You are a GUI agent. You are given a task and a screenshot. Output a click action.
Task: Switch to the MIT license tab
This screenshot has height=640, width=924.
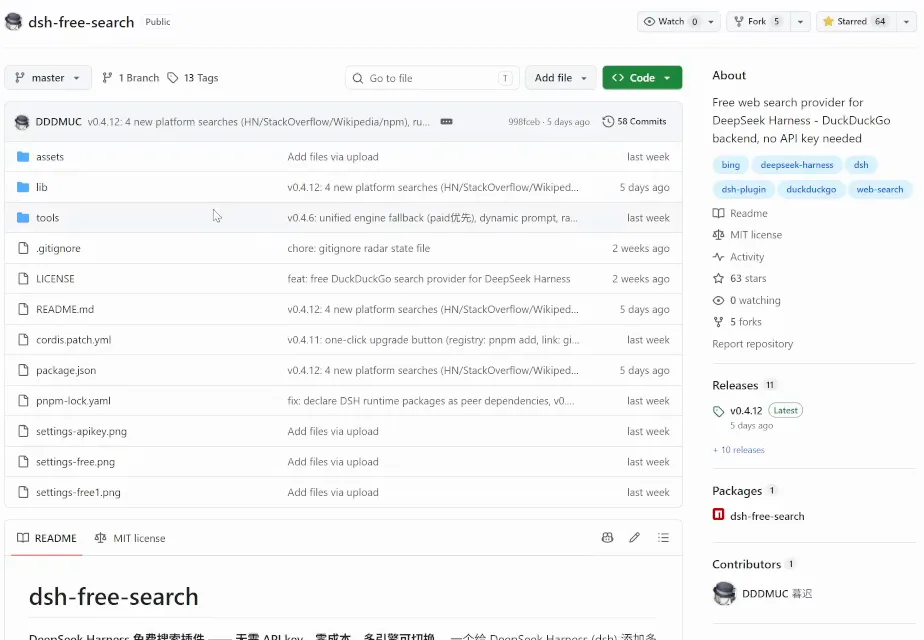[x=130, y=538]
